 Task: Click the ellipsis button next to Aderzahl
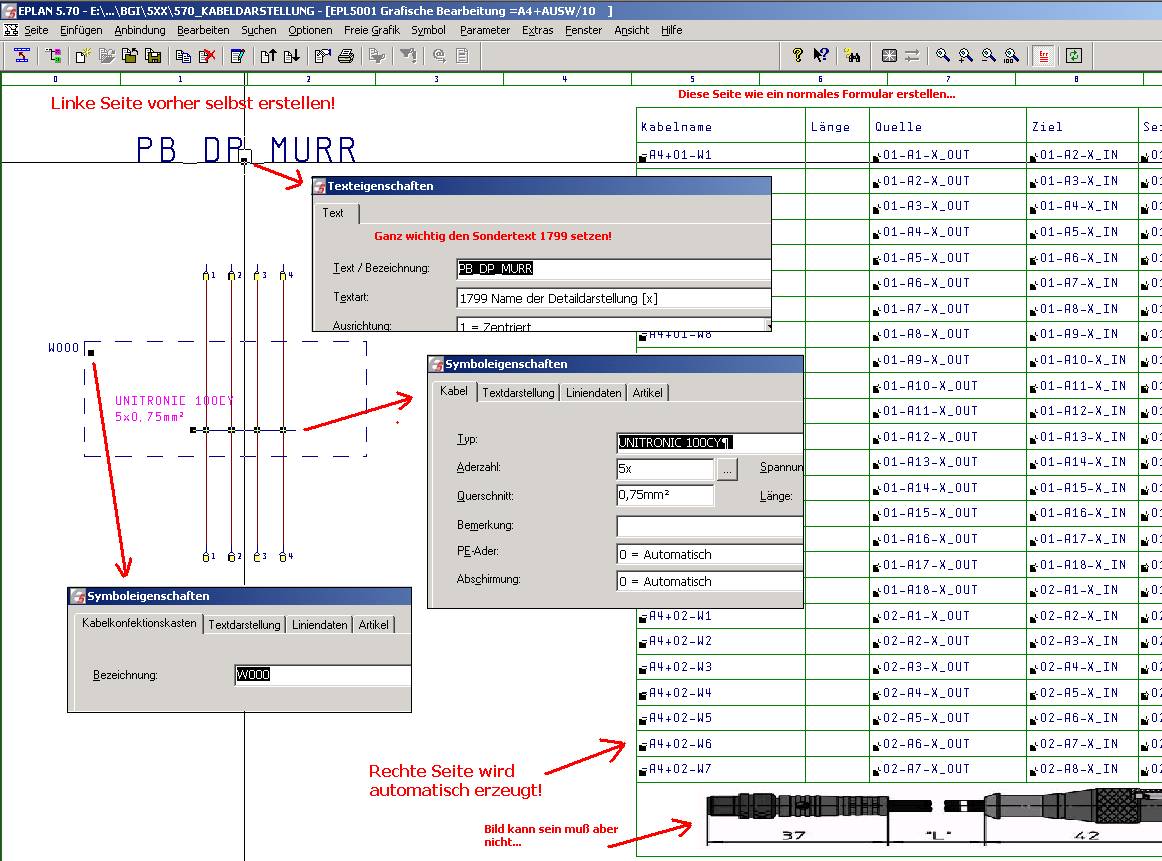pos(728,469)
